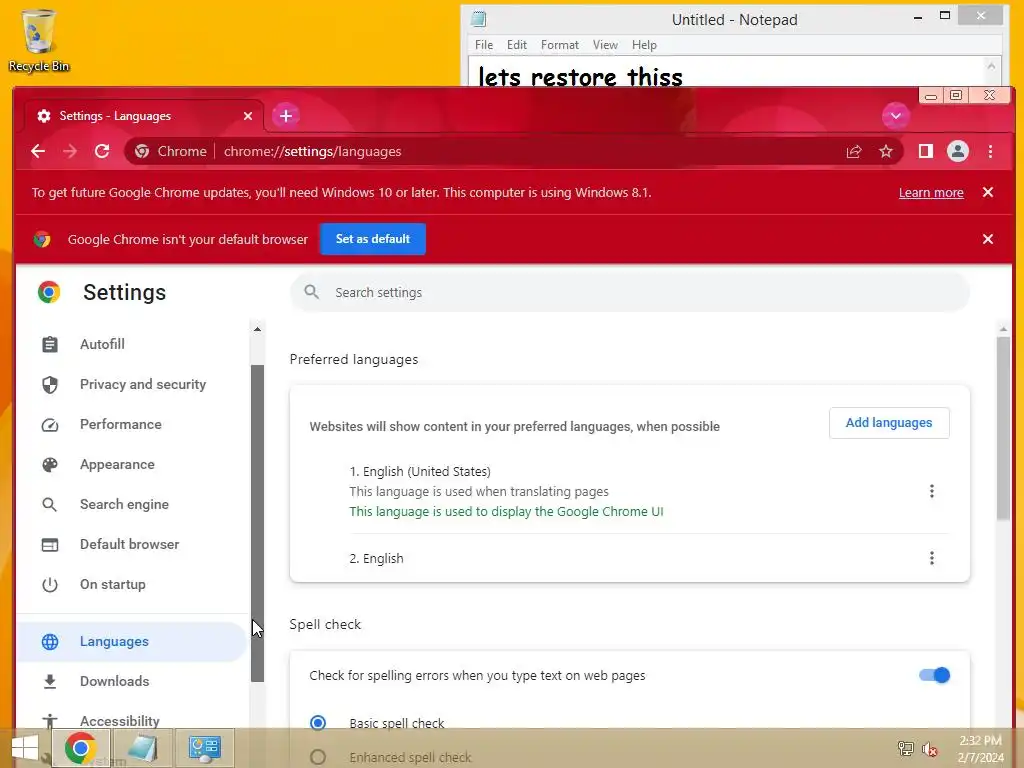Open a new Chrome tab with plus

(x=285, y=116)
